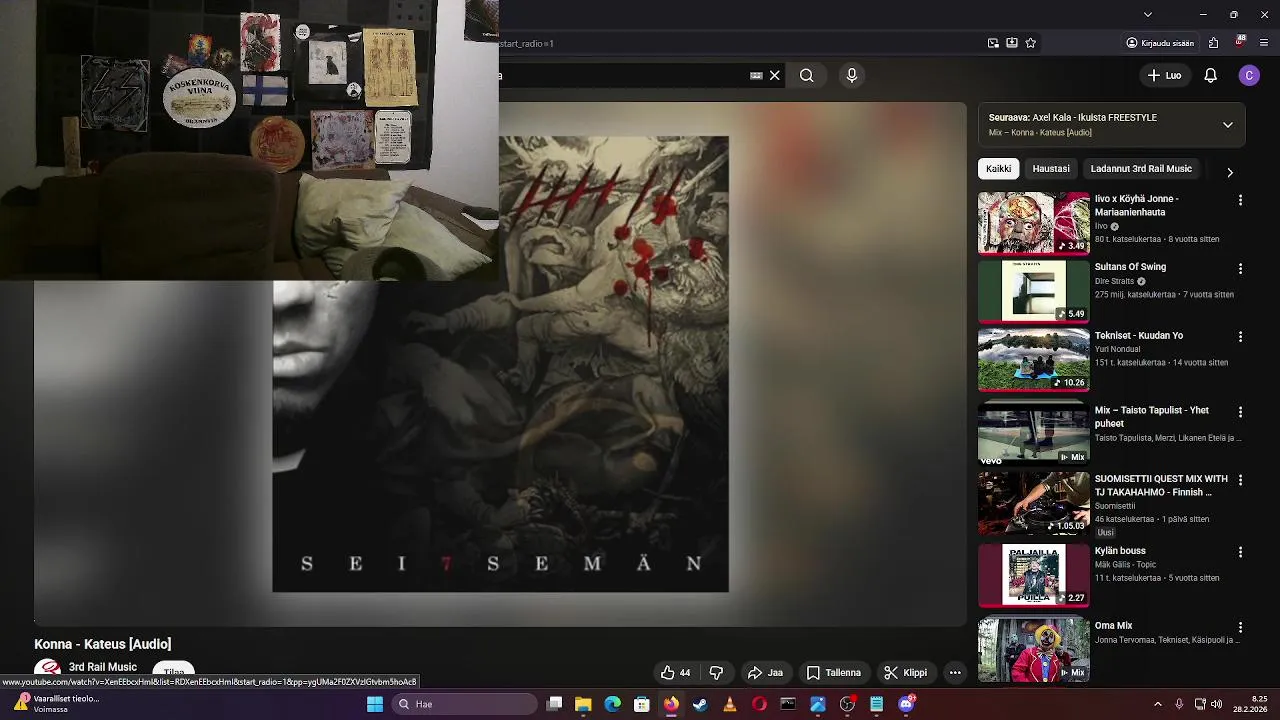
Task: Open options for Mix – Taisto Tapulist
Action: 1240,412
